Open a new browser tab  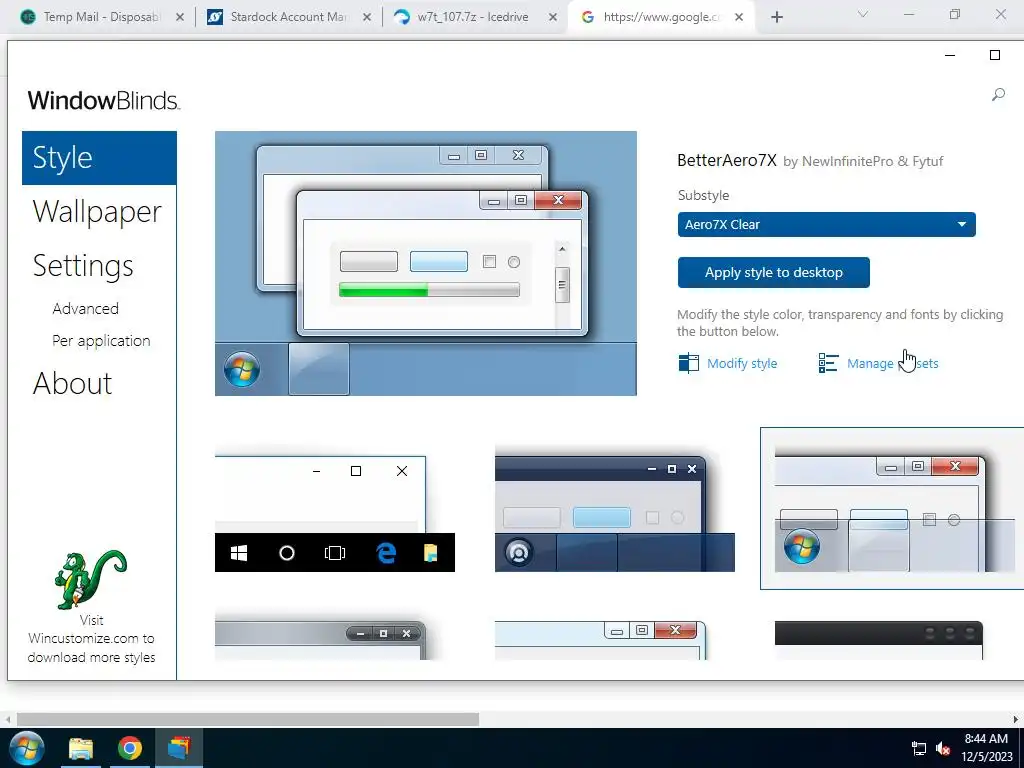coord(776,17)
